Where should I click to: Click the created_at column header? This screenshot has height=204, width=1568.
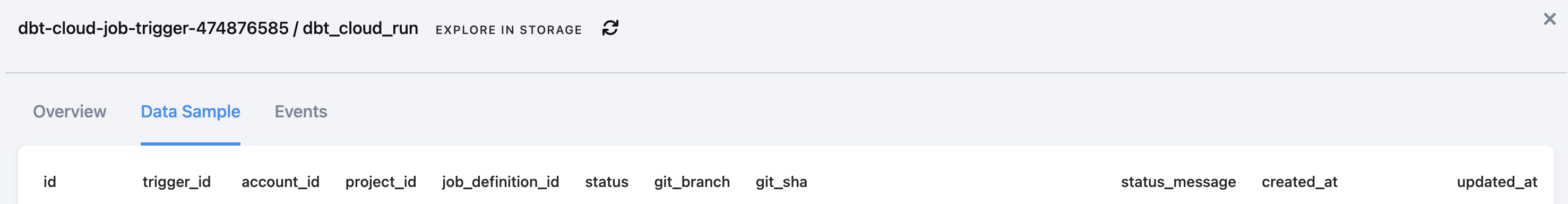point(1299,182)
